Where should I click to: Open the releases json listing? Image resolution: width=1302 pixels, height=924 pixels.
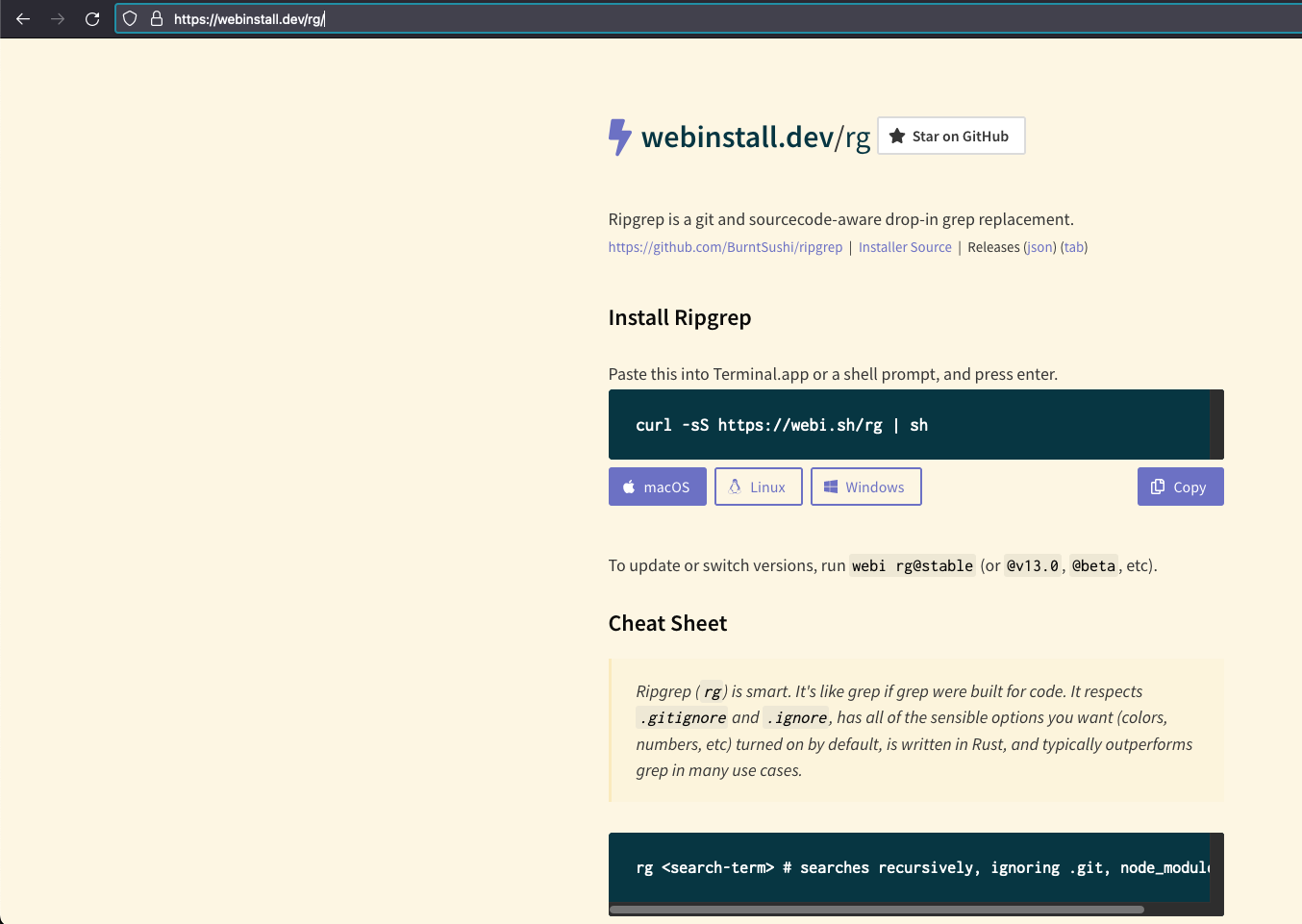(x=1039, y=247)
